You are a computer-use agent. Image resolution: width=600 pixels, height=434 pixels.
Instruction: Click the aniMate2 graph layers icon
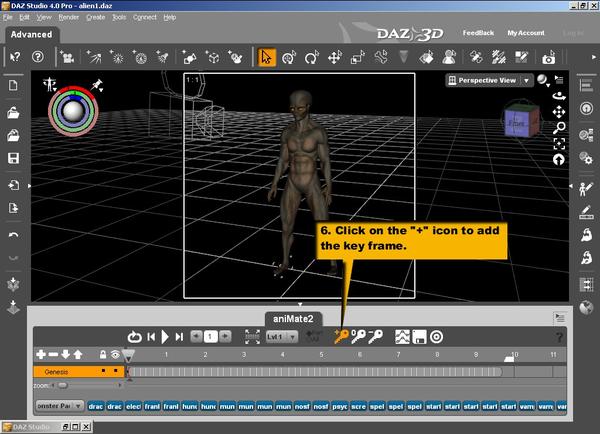tap(402, 337)
